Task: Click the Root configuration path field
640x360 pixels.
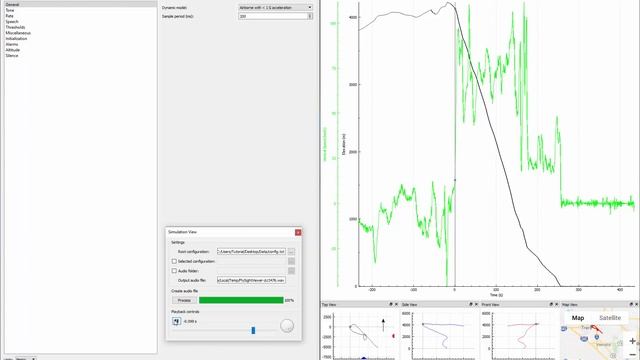Action: (x=251, y=252)
